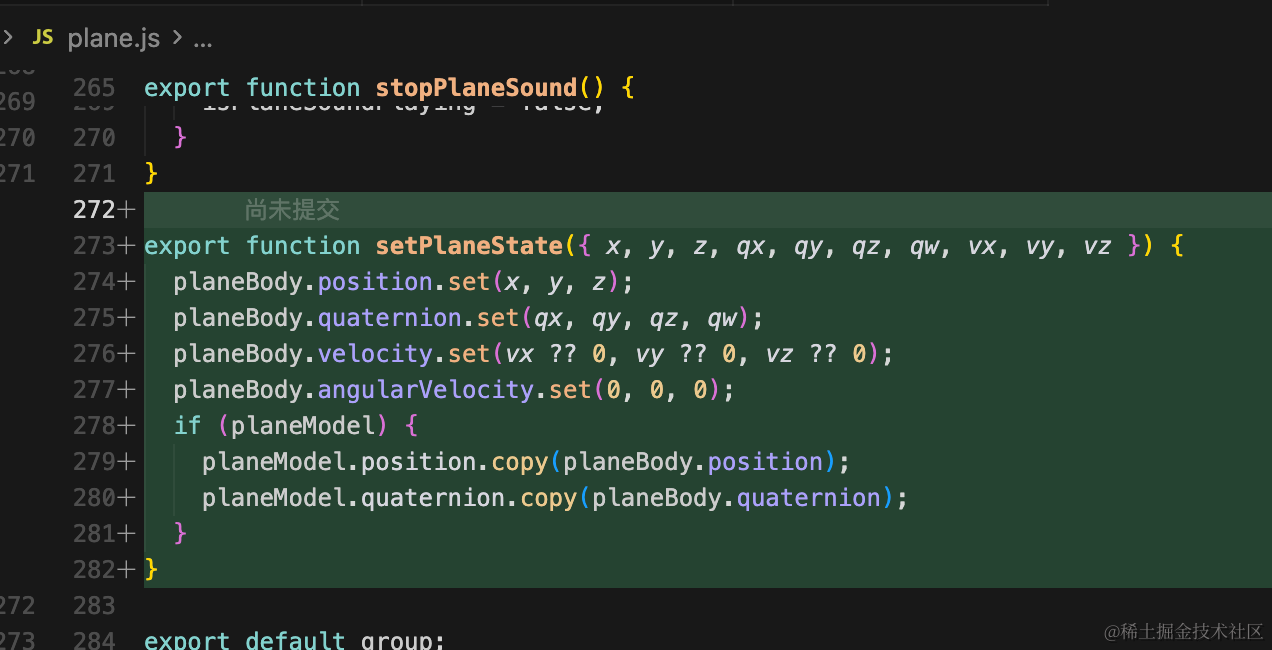This screenshot has height=650, width=1272.
Task: Click velocity property on line 276
Action: coord(375,354)
